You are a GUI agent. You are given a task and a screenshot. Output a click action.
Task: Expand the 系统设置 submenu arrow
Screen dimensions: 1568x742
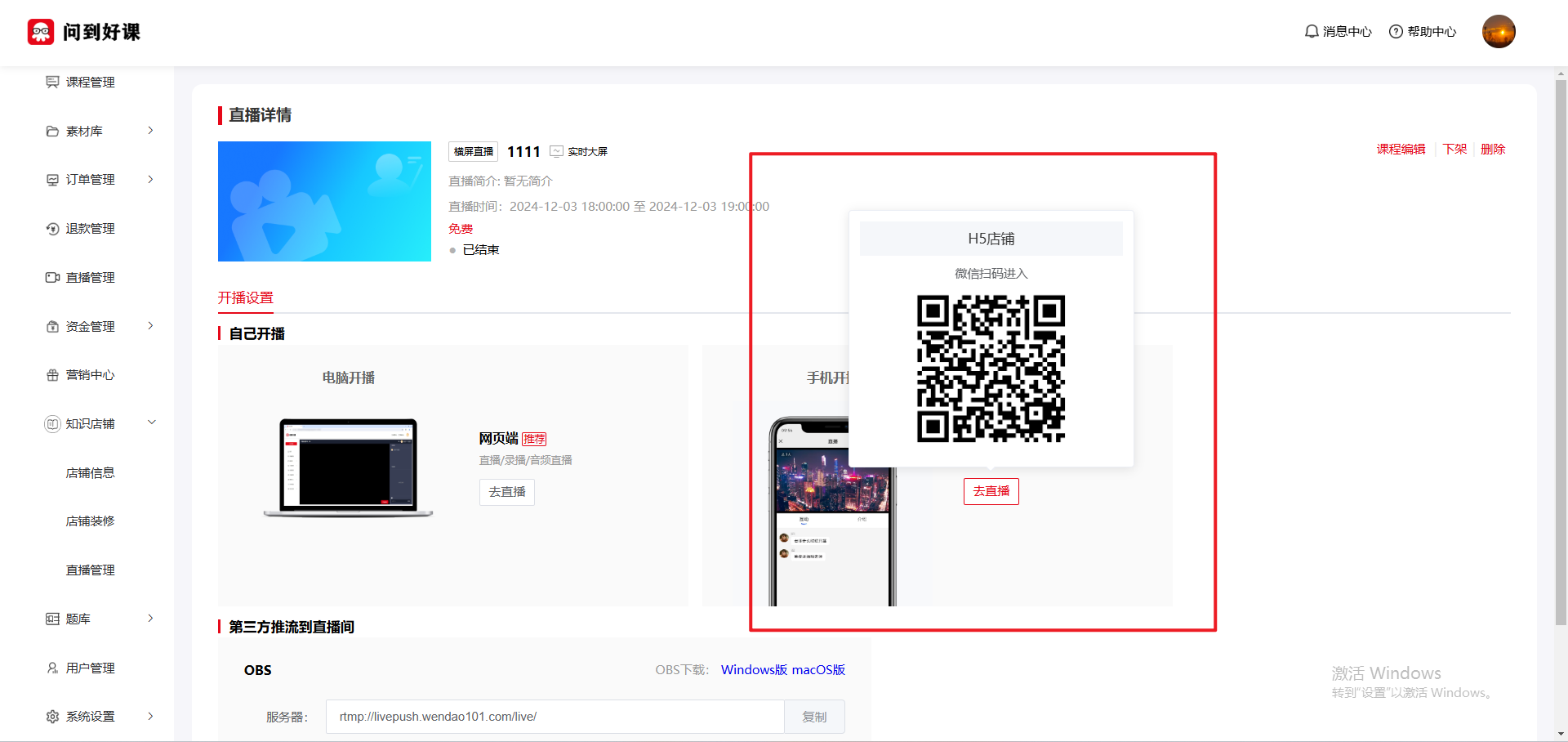[x=150, y=717]
